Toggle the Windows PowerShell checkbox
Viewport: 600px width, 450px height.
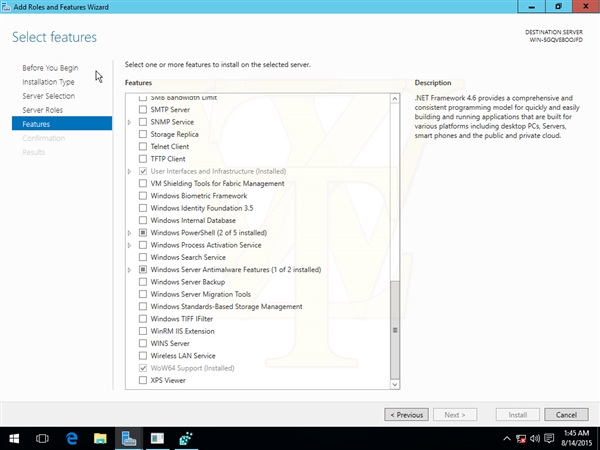[143, 233]
